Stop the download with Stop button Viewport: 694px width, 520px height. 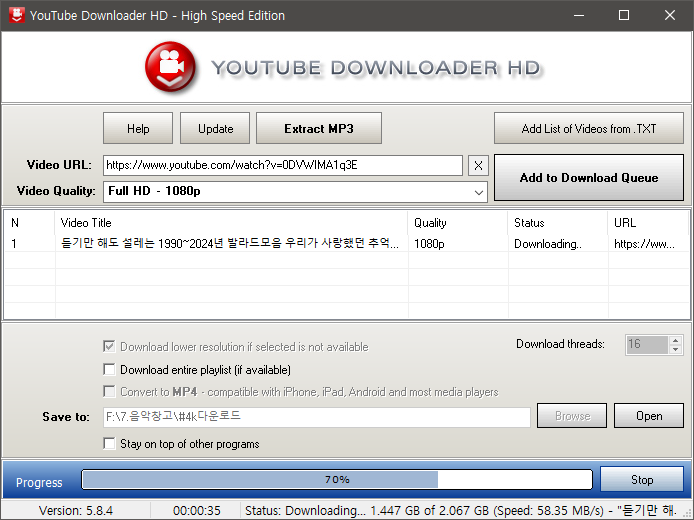pos(642,480)
